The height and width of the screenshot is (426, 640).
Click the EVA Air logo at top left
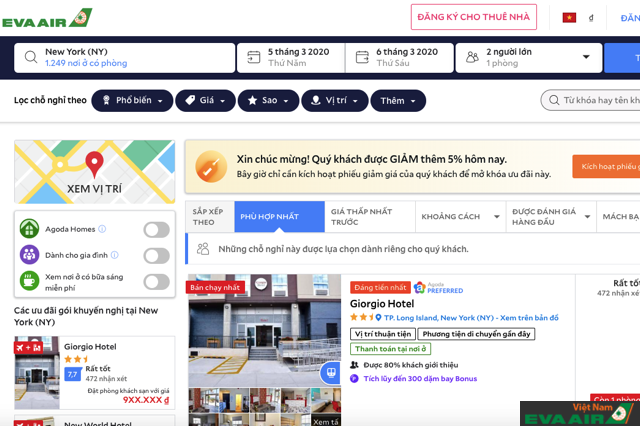(x=47, y=18)
